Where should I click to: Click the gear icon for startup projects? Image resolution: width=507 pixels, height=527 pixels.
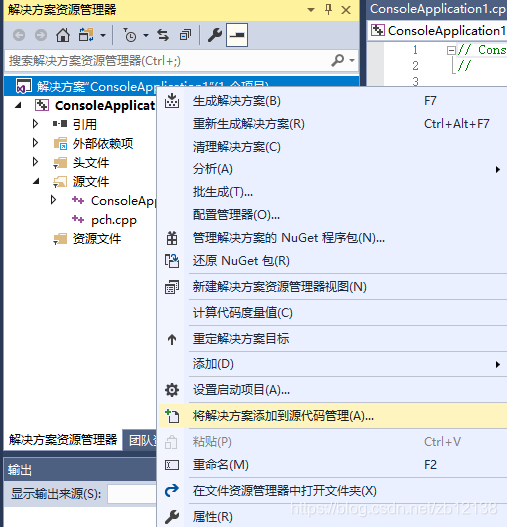pos(172,390)
